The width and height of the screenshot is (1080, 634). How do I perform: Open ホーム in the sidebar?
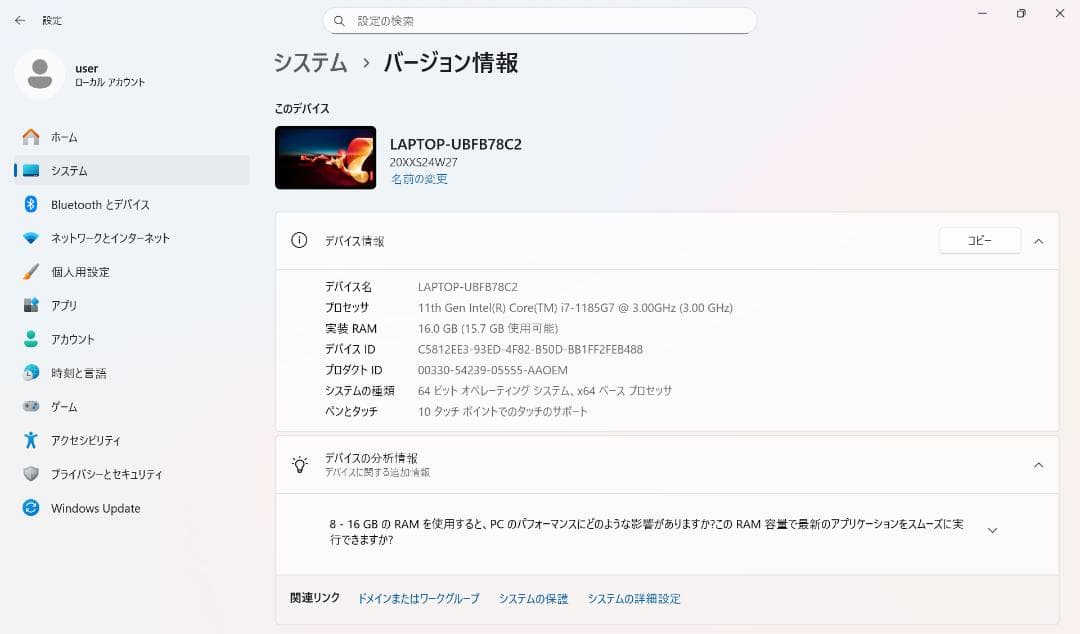(x=132, y=137)
